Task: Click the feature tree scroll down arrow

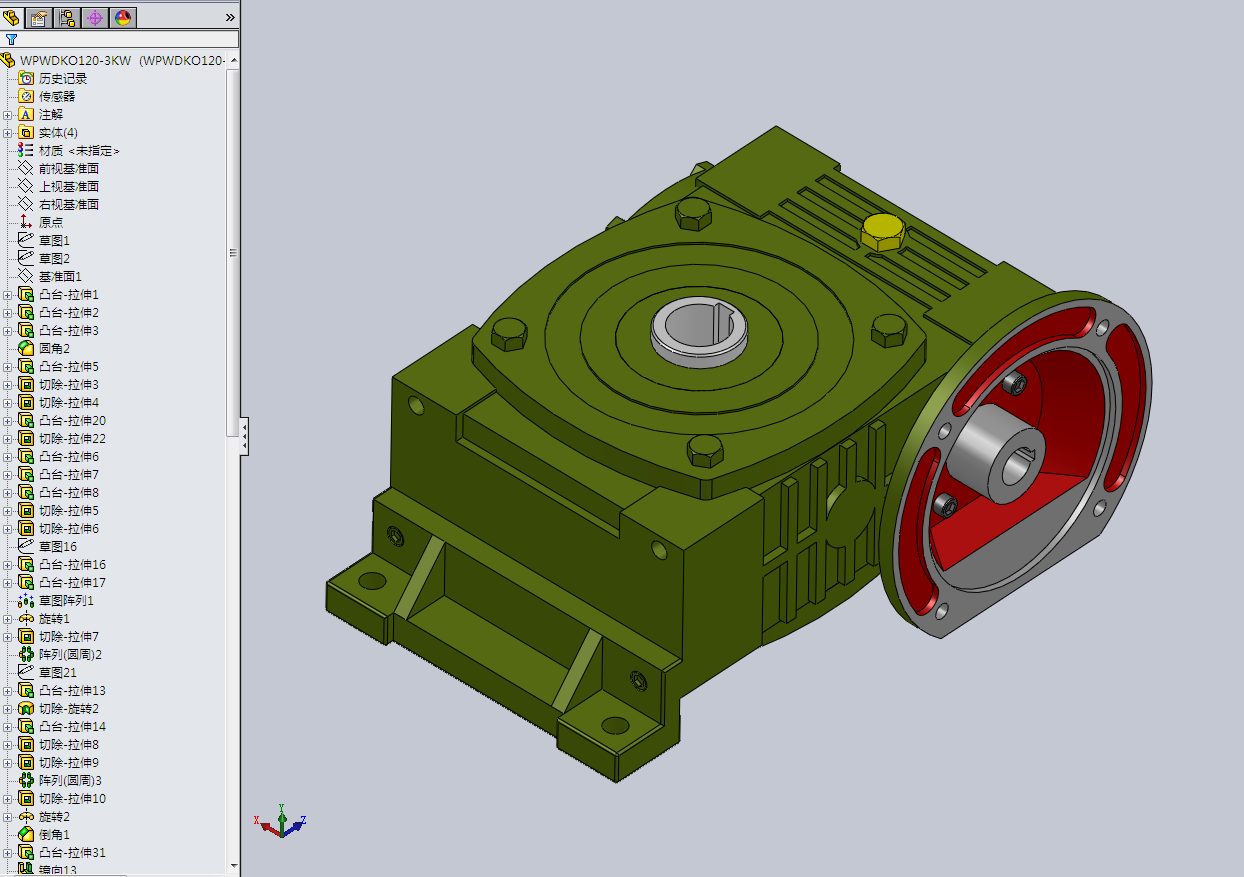Action: [234, 865]
